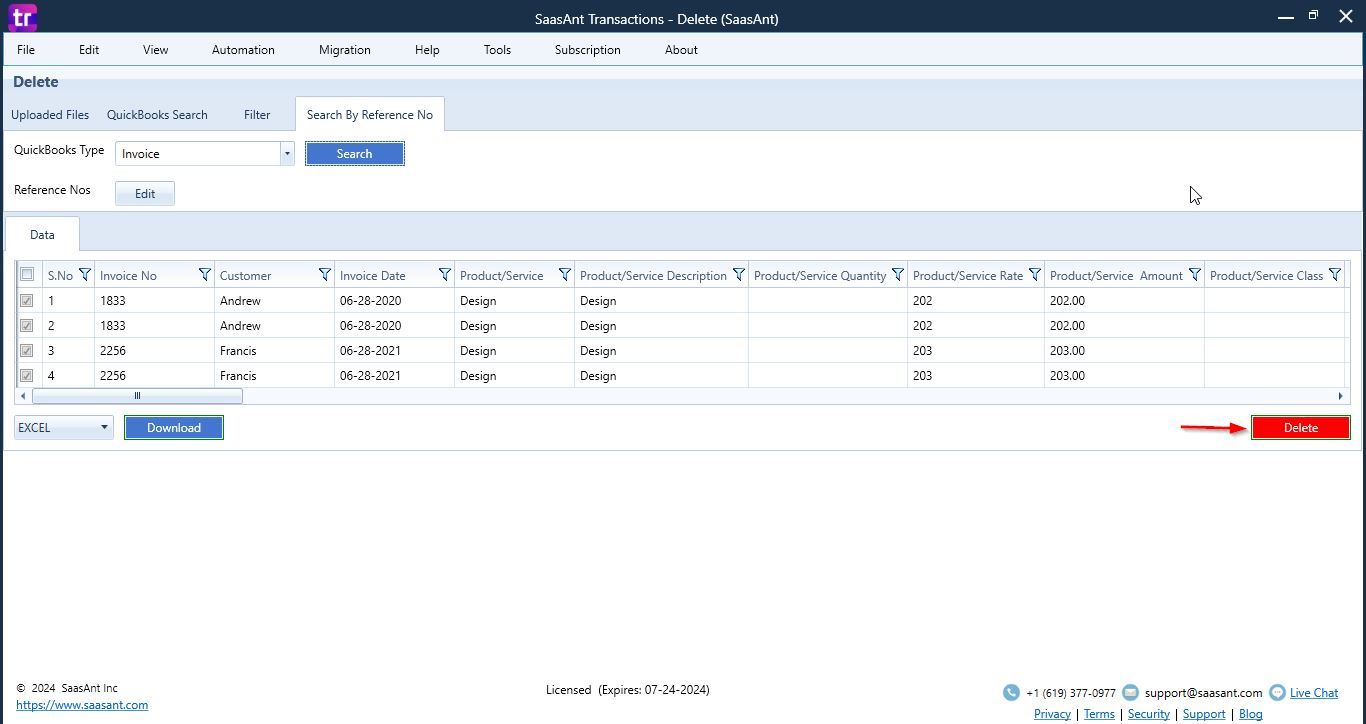This screenshot has width=1366, height=724.
Task: Open the Subscription menu
Action: coord(588,49)
